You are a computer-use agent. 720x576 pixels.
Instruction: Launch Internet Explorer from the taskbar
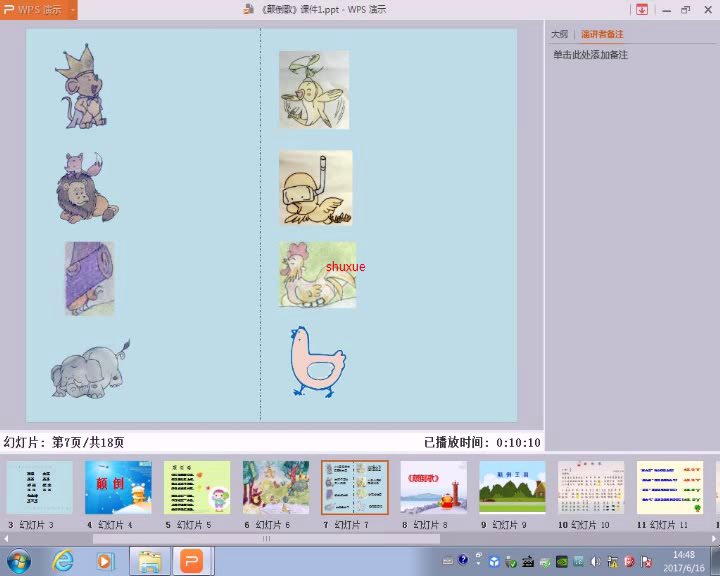tap(63, 561)
